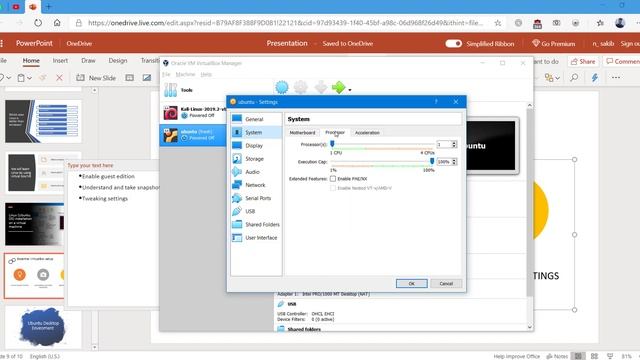The image size is (640, 360).
Task: Click Notes button in status bar
Action: tap(557, 356)
